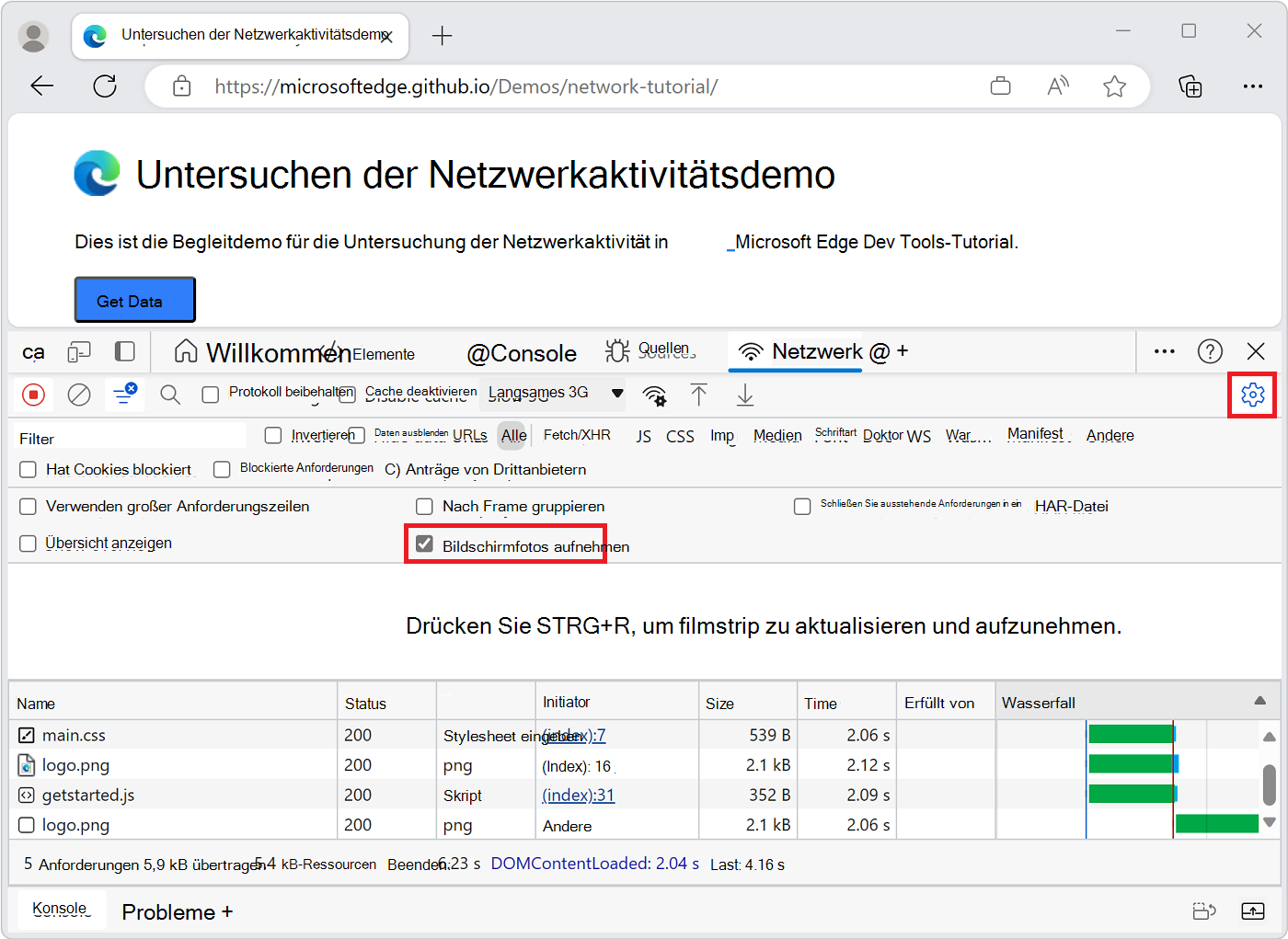Open DevTools help
The width and height of the screenshot is (1288, 939).
(1210, 351)
